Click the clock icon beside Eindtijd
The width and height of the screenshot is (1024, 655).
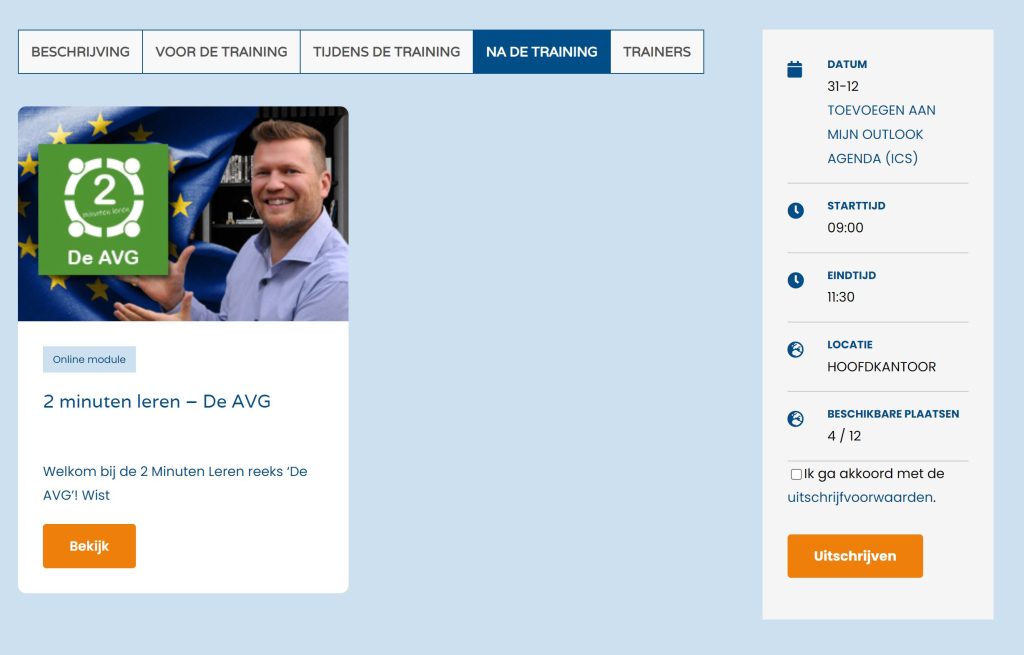pyautogui.click(x=795, y=280)
